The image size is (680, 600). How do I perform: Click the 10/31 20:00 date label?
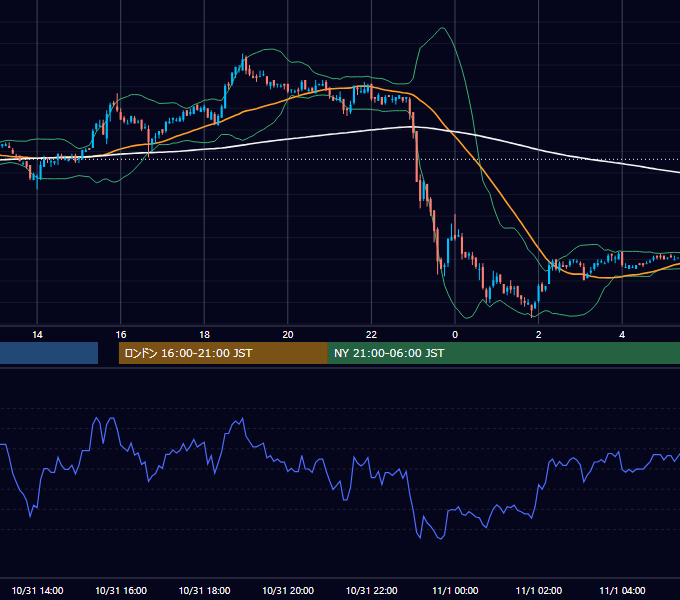click(x=288, y=590)
